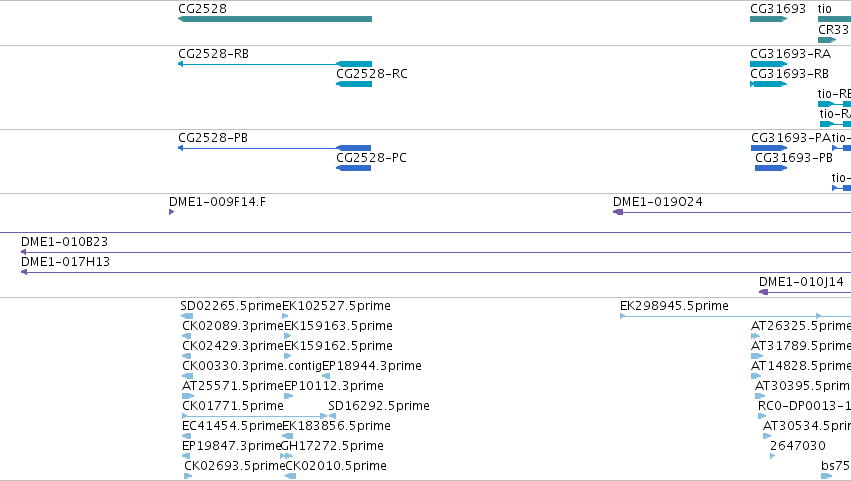Click the EK102527.5prime EST label

[336, 306]
